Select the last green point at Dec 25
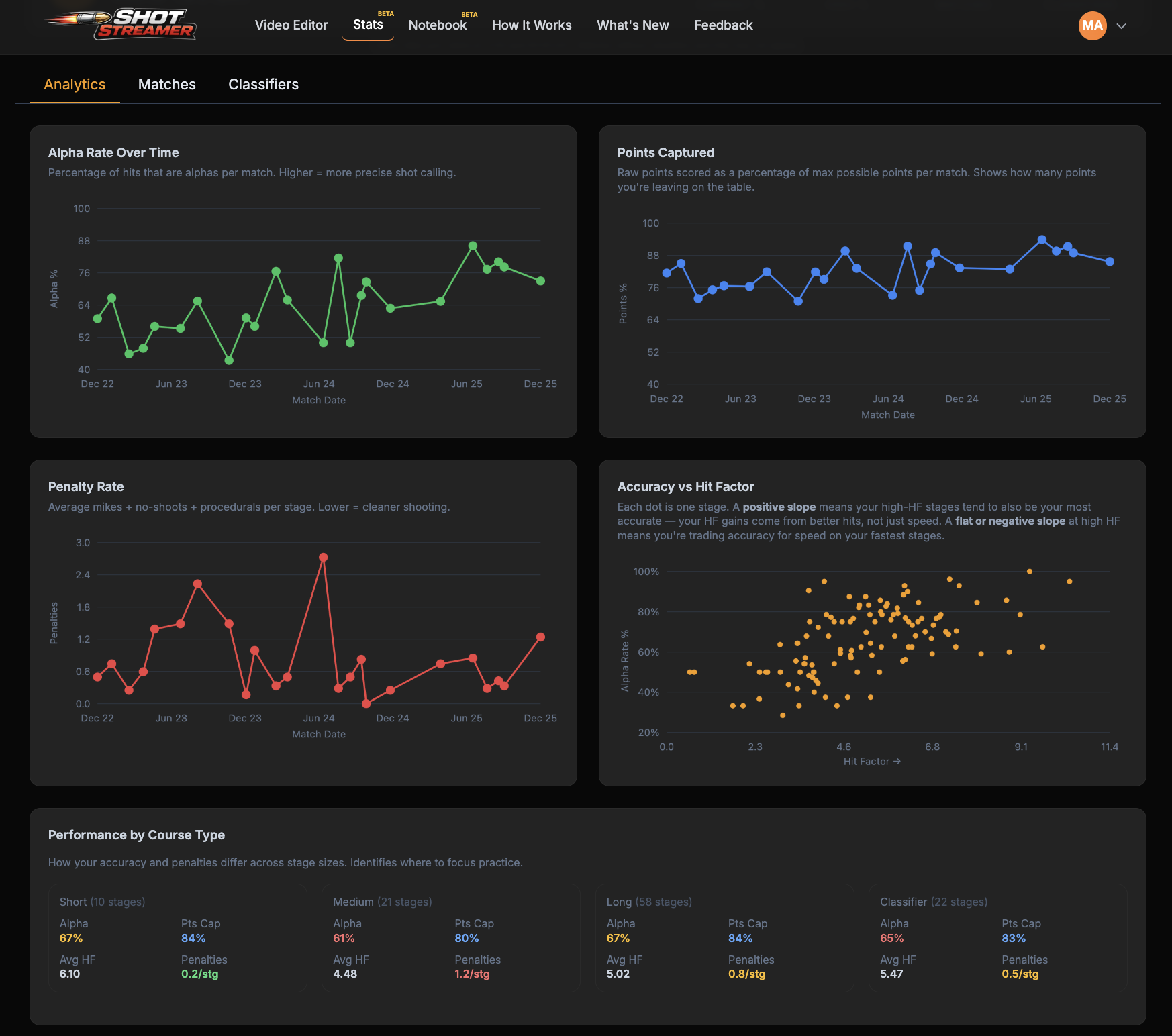This screenshot has height=1036, width=1172. pyautogui.click(x=540, y=281)
